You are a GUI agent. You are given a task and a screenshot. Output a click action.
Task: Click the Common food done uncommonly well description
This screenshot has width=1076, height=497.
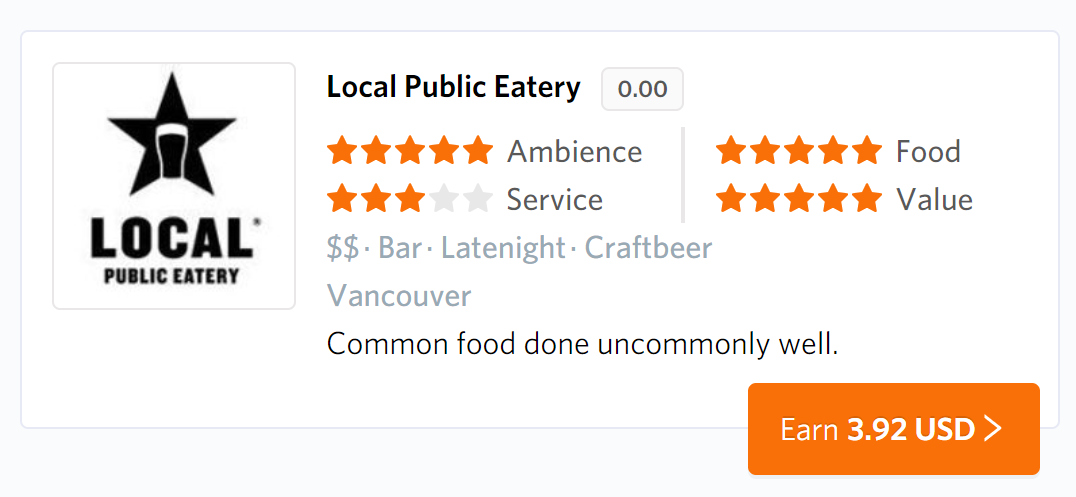[583, 344]
